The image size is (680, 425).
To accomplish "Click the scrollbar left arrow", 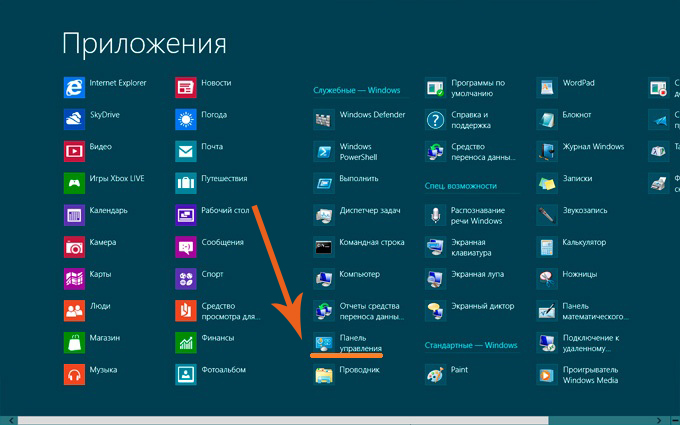I will (10, 421).
